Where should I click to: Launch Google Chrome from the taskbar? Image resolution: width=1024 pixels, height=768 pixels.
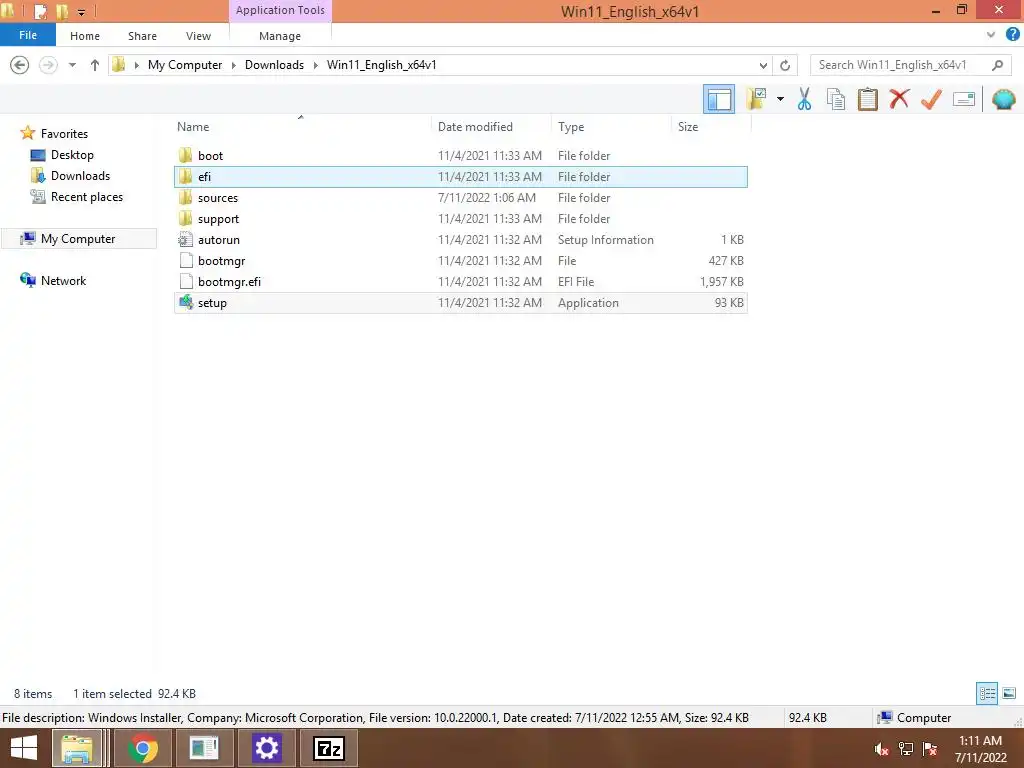pos(143,748)
